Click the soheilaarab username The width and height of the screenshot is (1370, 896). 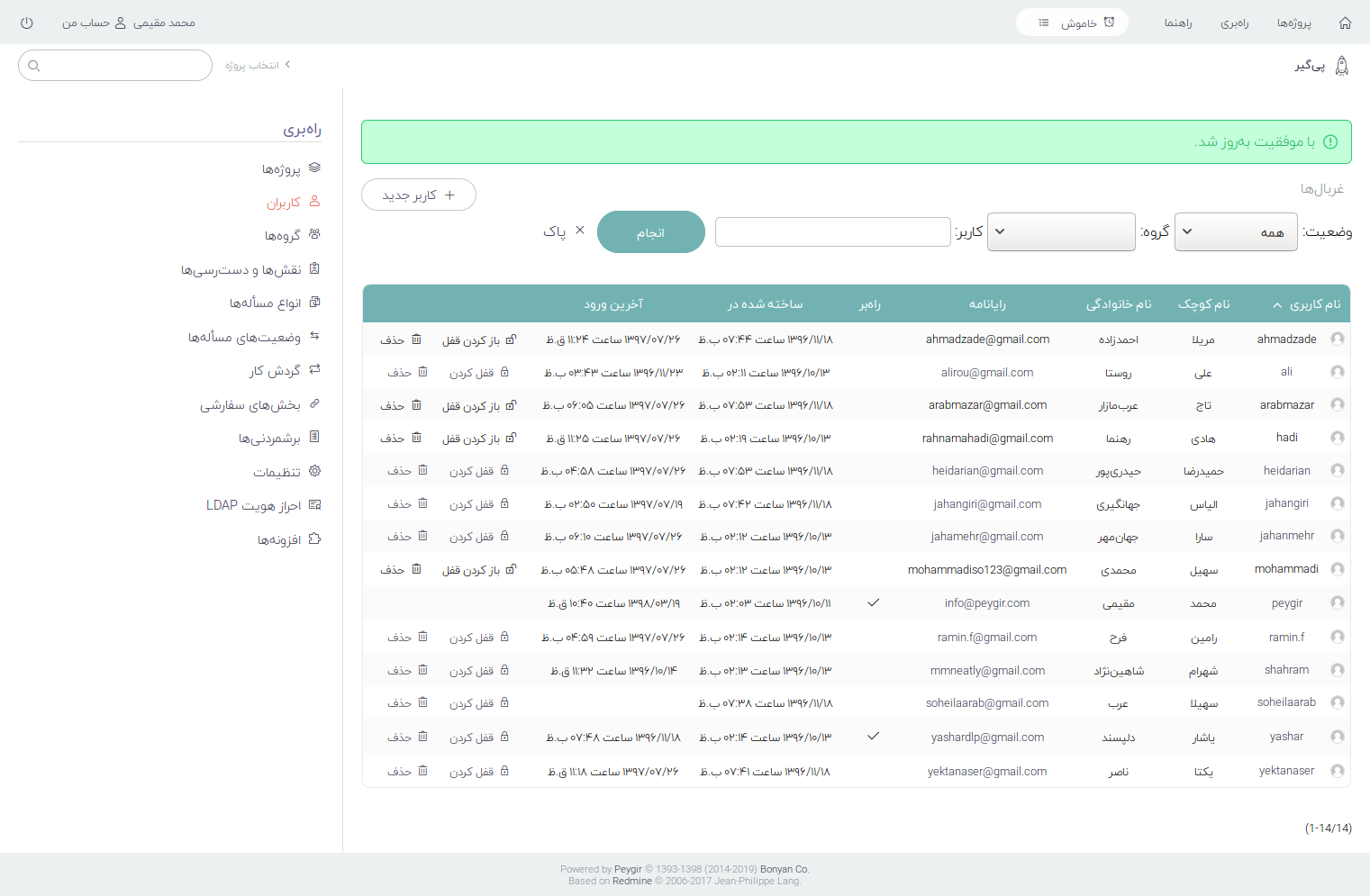[1286, 702]
